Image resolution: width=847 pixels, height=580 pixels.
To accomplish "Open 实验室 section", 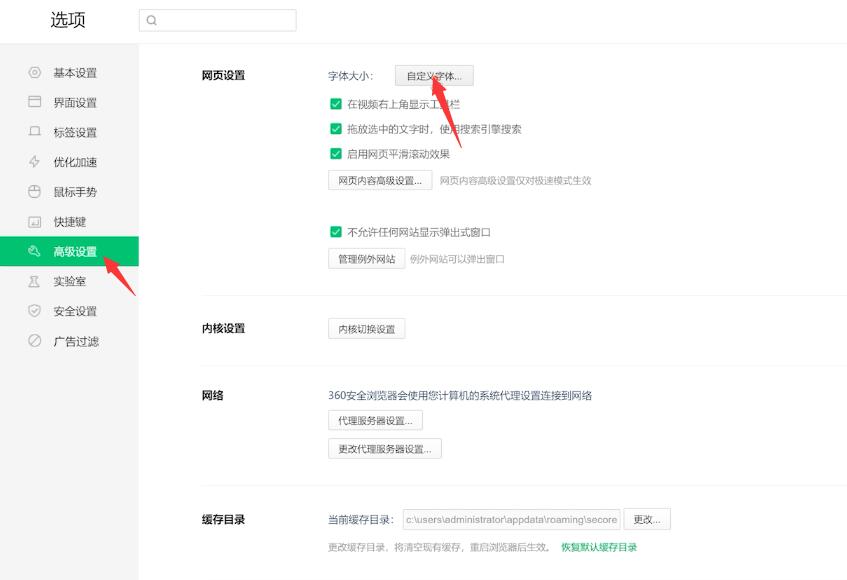I will (69, 281).
